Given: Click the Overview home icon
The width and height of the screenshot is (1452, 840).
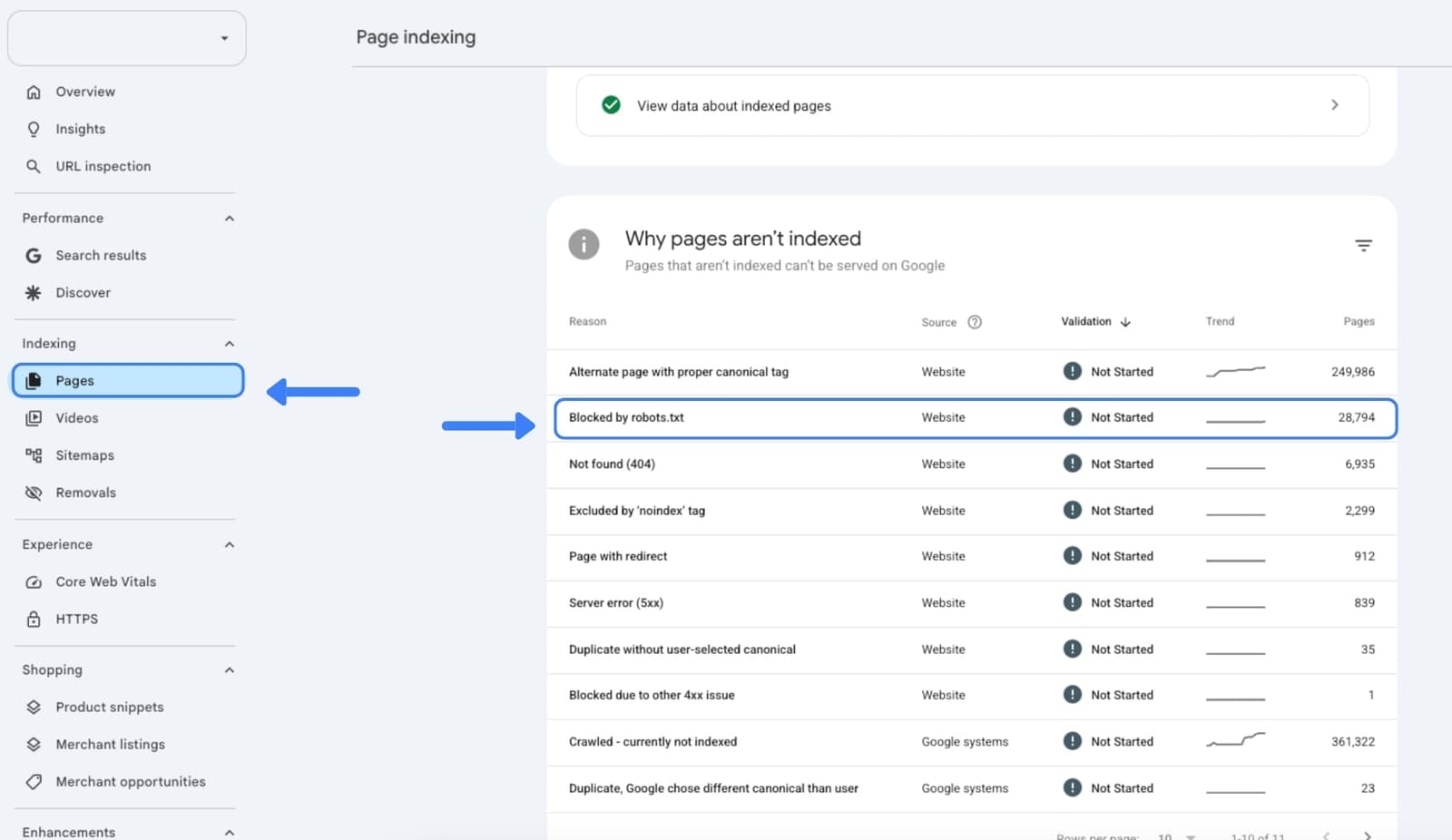Looking at the screenshot, I should pyautogui.click(x=34, y=92).
